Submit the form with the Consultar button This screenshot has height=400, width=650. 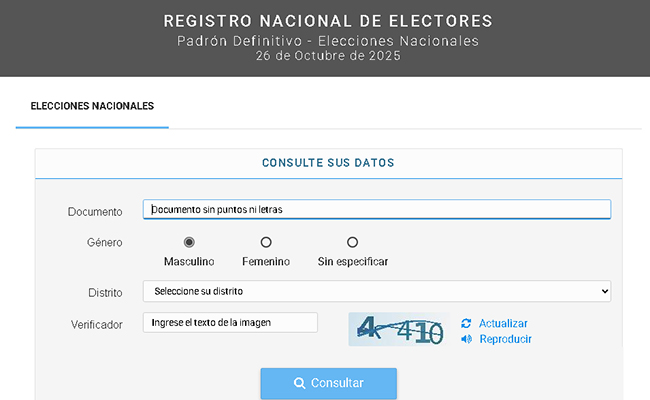click(x=329, y=383)
